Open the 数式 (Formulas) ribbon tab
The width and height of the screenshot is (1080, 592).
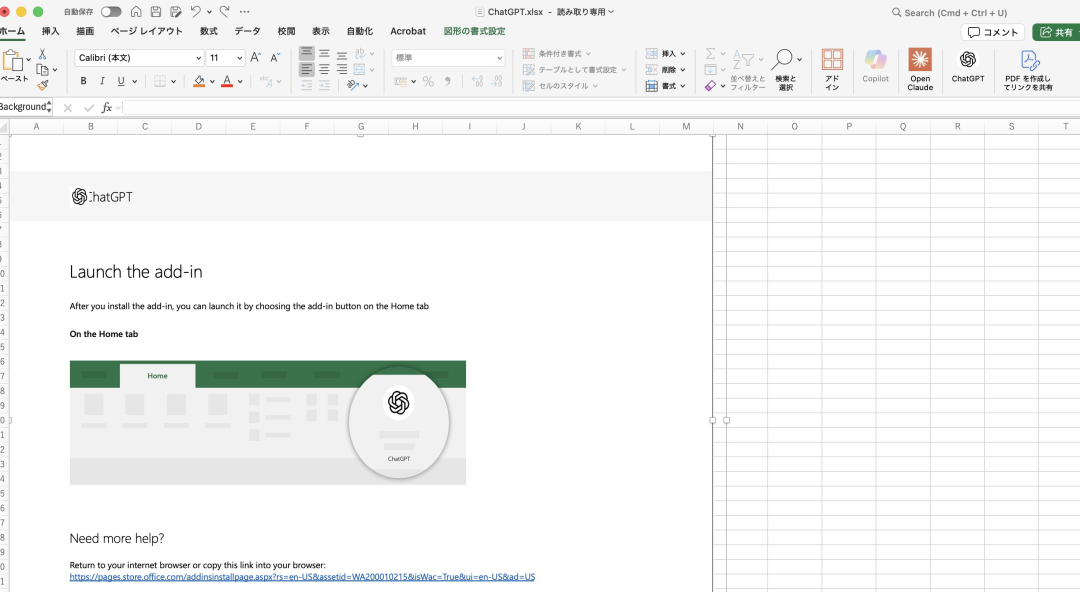pos(208,31)
